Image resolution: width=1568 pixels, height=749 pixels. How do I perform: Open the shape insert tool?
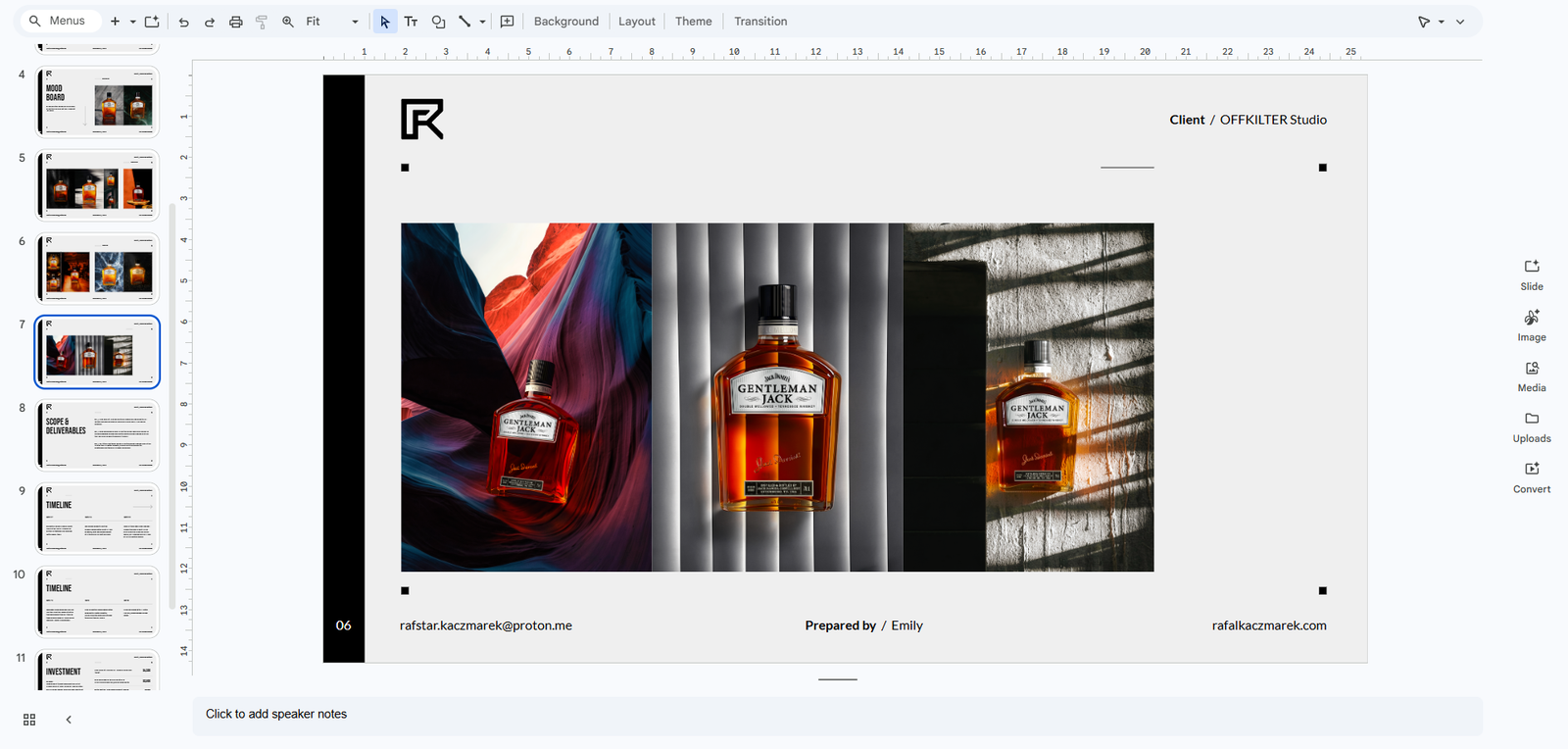(438, 22)
